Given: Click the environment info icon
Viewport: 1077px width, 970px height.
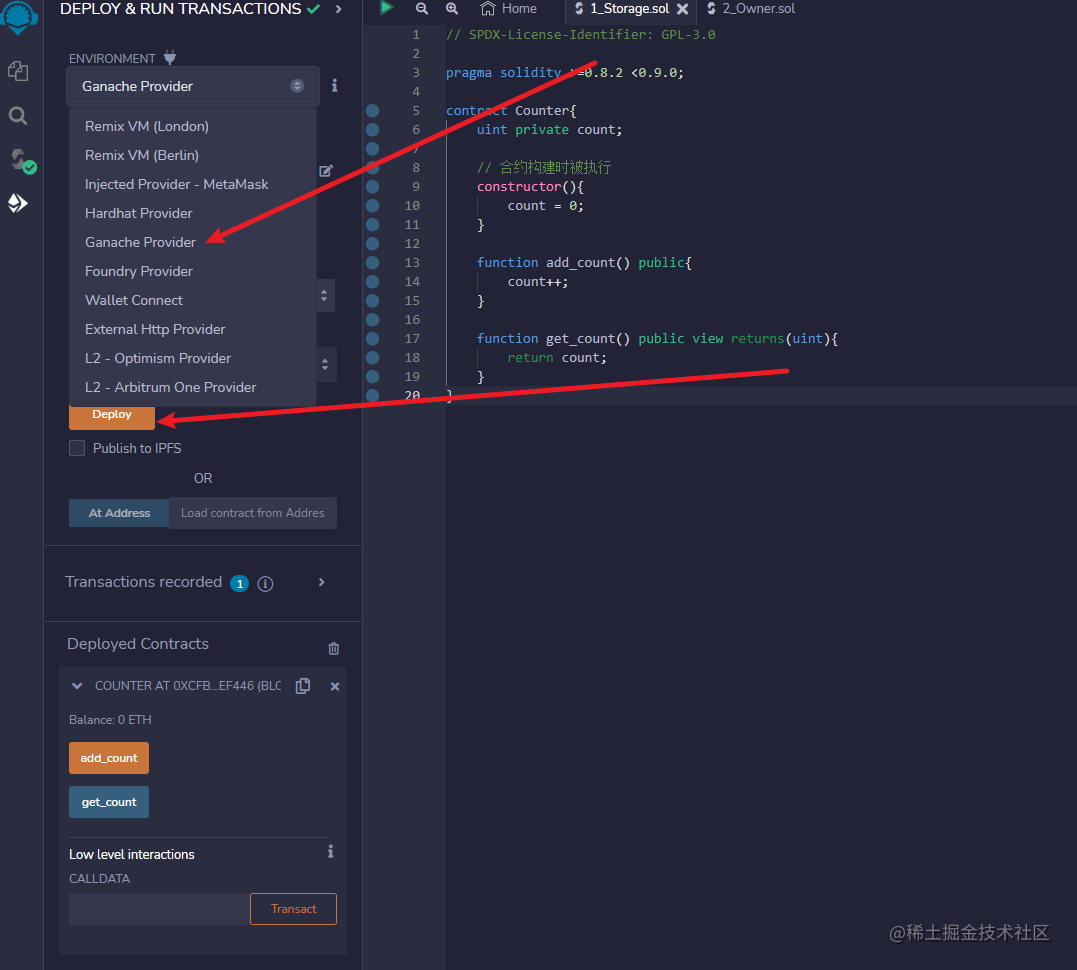Looking at the screenshot, I should click(335, 85).
